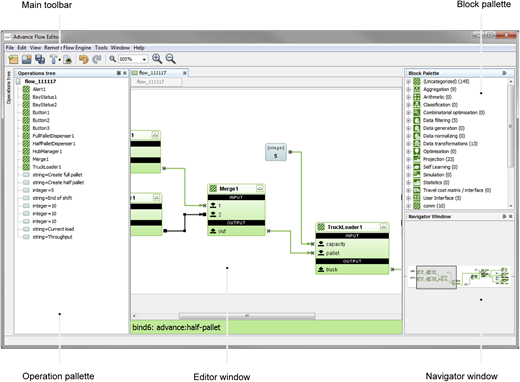Click the undo arrow icon
The width and height of the screenshot is (520, 382).
click(84, 59)
